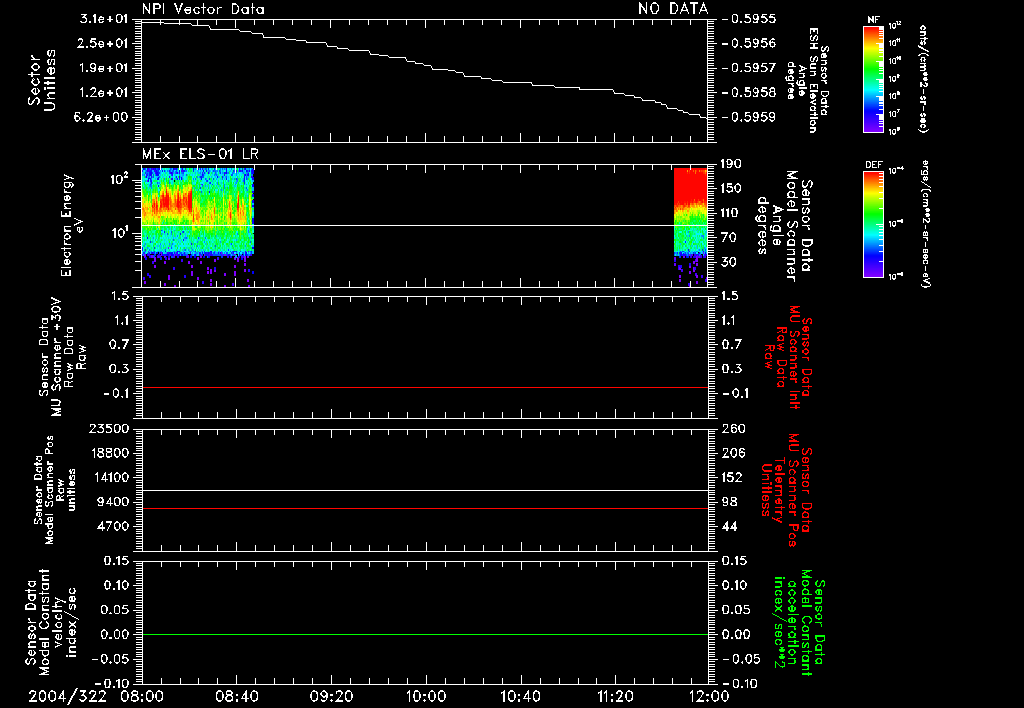
Task: Click the descending white step curve in the top panel
Action: (425, 65)
